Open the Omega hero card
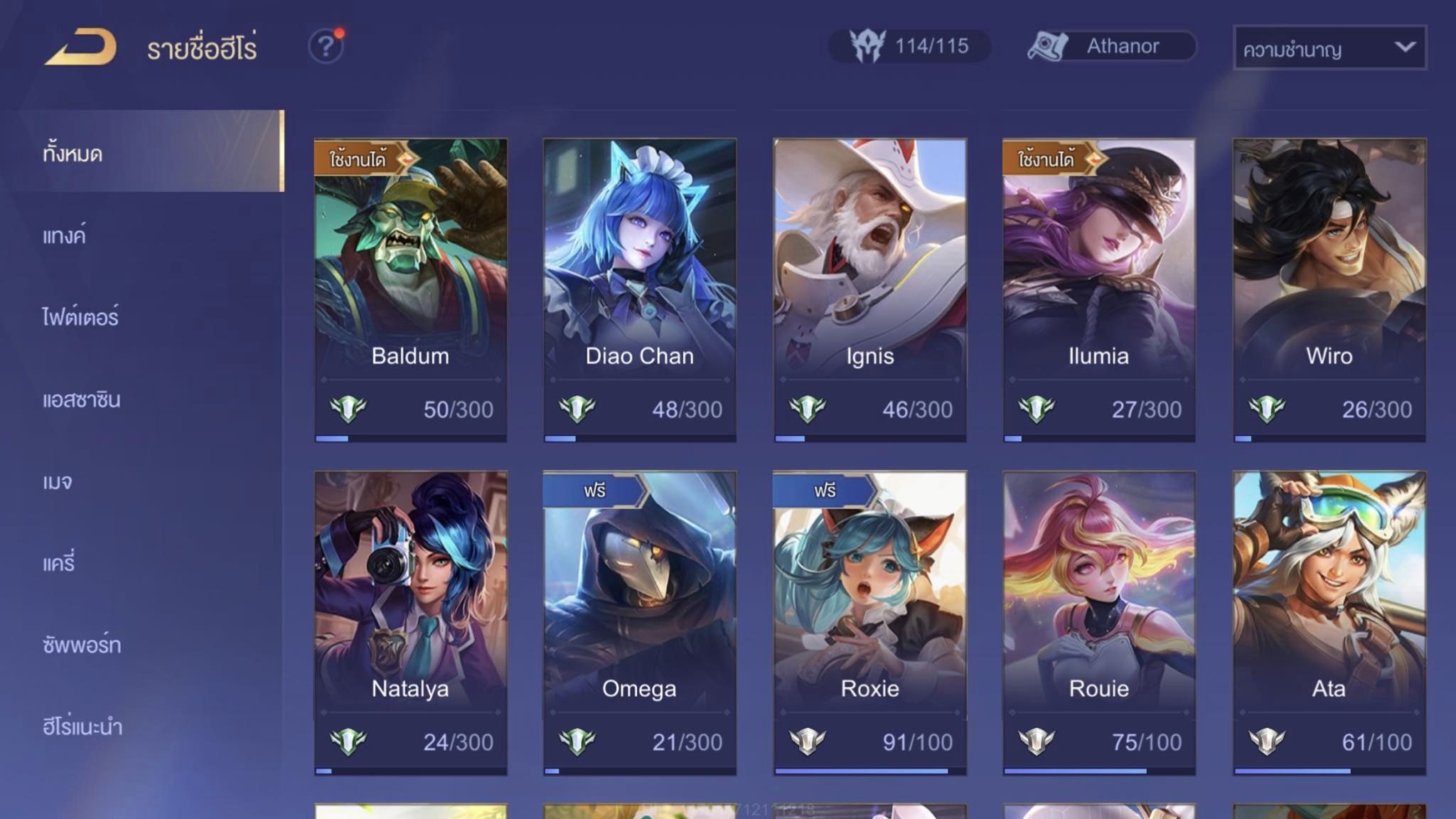The width and height of the screenshot is (1456, 819). (640, 623)
